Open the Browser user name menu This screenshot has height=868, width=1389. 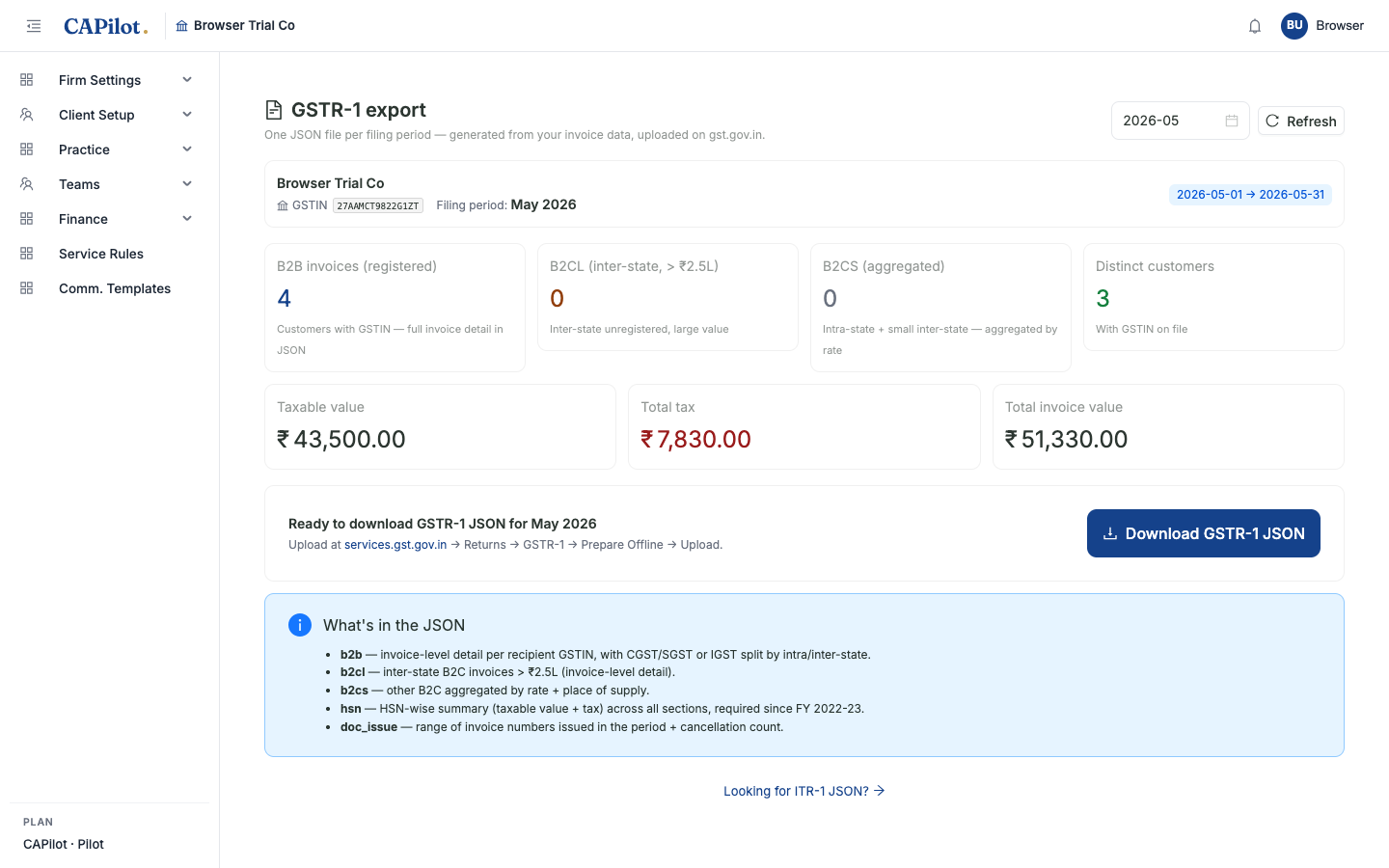(x=1340, y=26)
